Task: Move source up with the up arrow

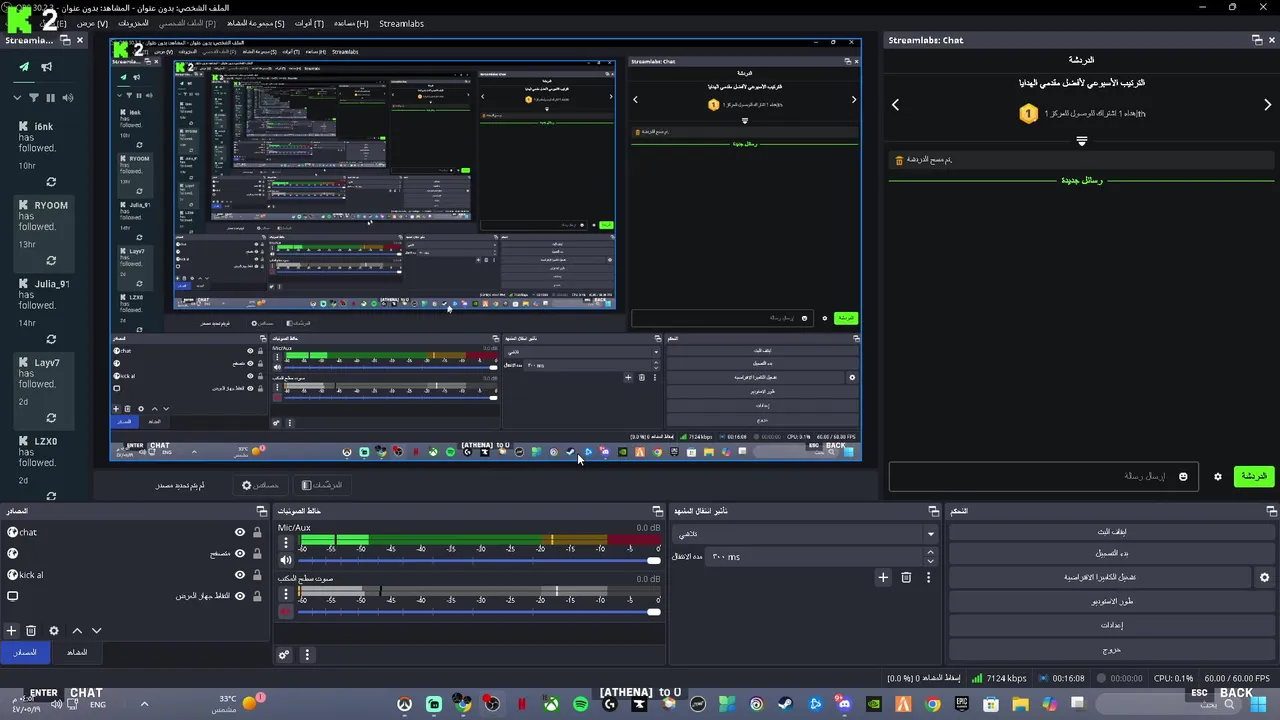Action: (77, 631)
